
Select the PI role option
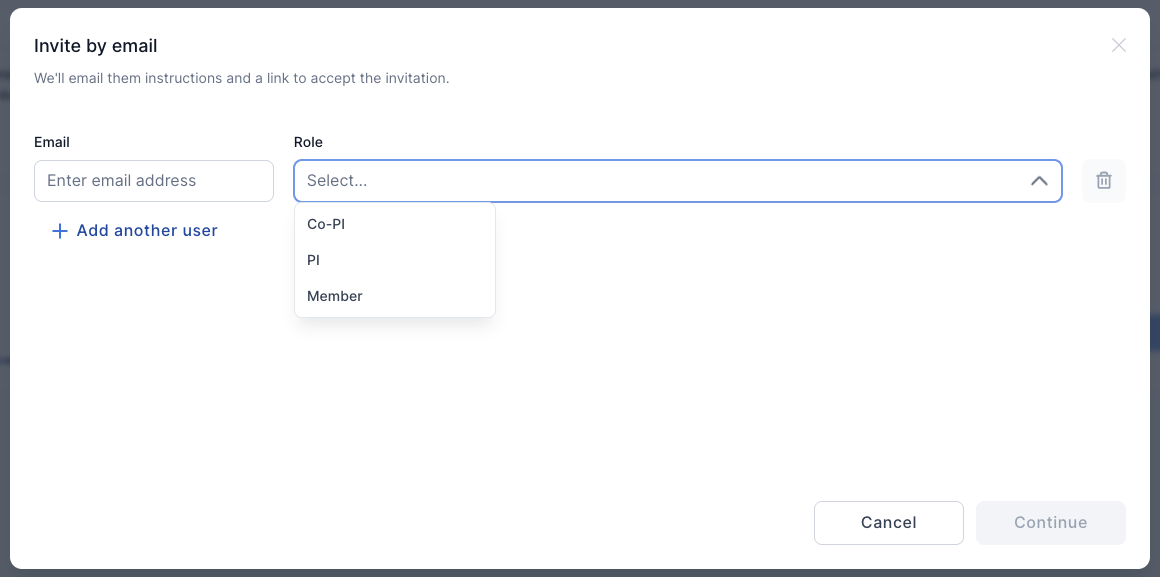314,260
